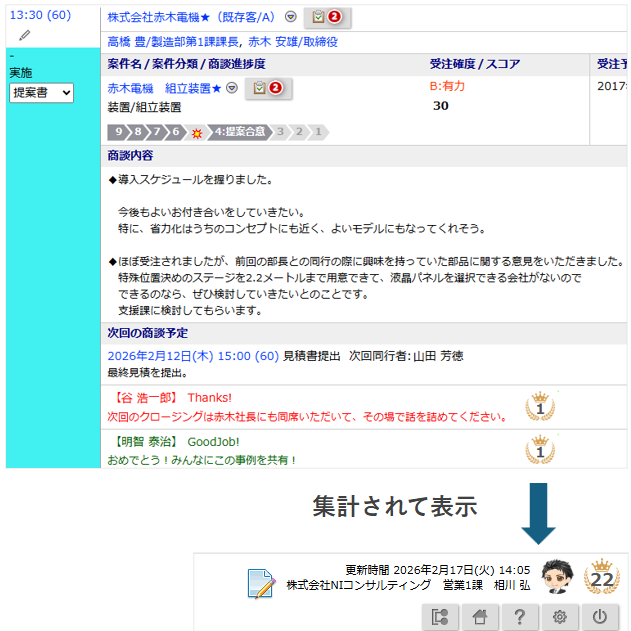Open the settings gear button

(x=560, y=616)
